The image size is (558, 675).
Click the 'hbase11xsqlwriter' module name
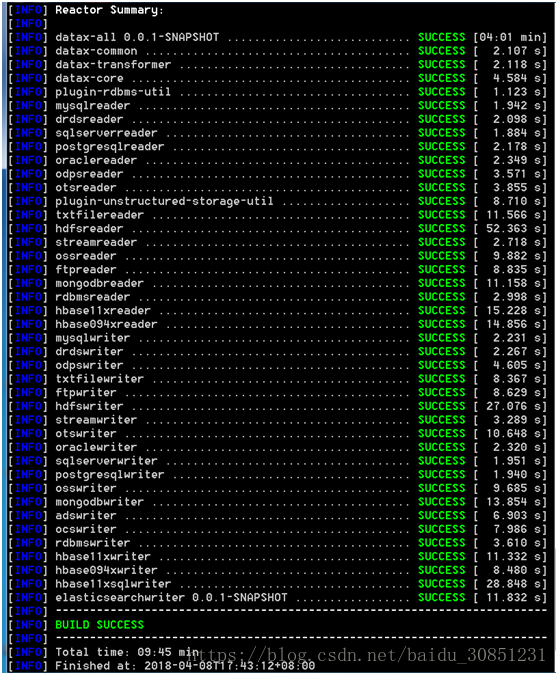pos(113,584)
